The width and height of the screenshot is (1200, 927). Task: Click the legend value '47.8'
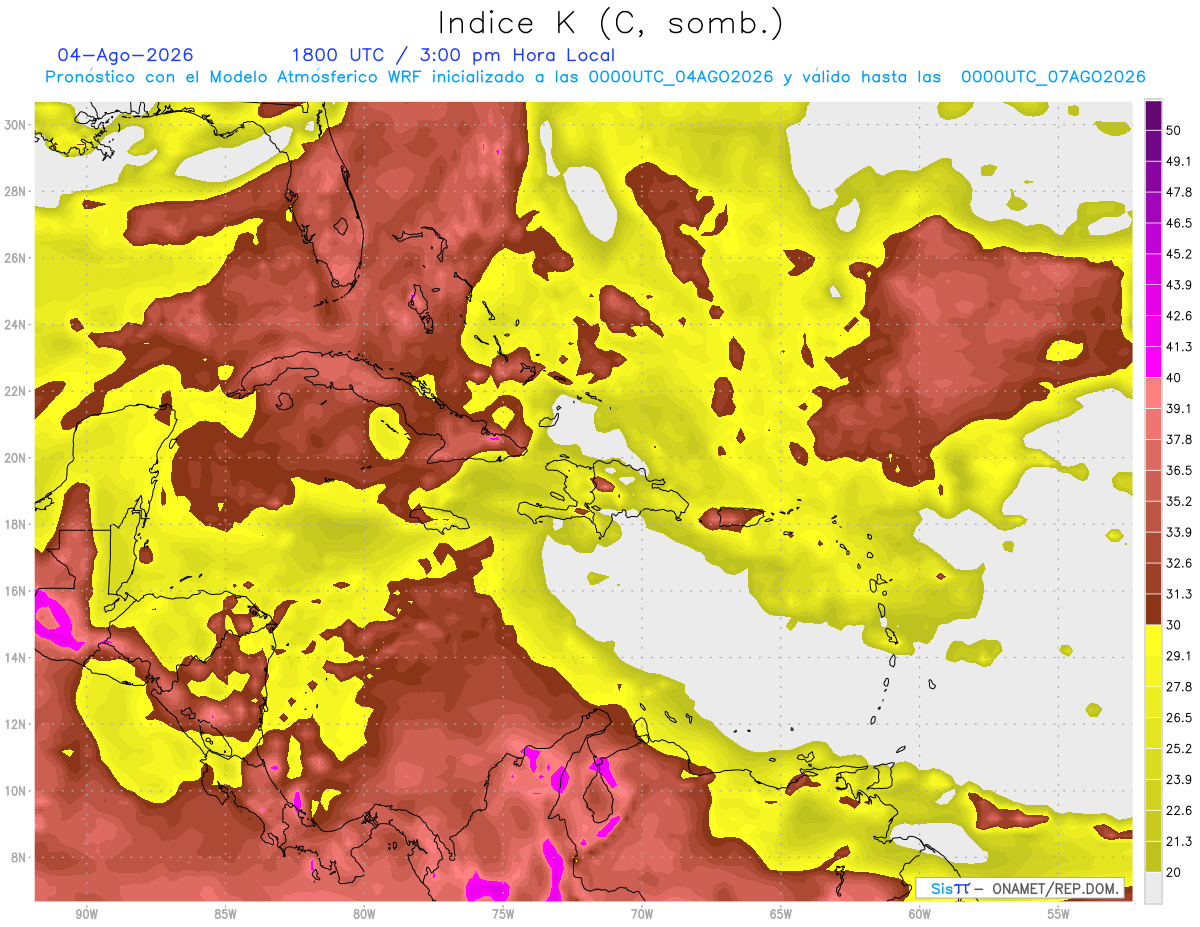pyautogui.click(x=1180, y=192)
